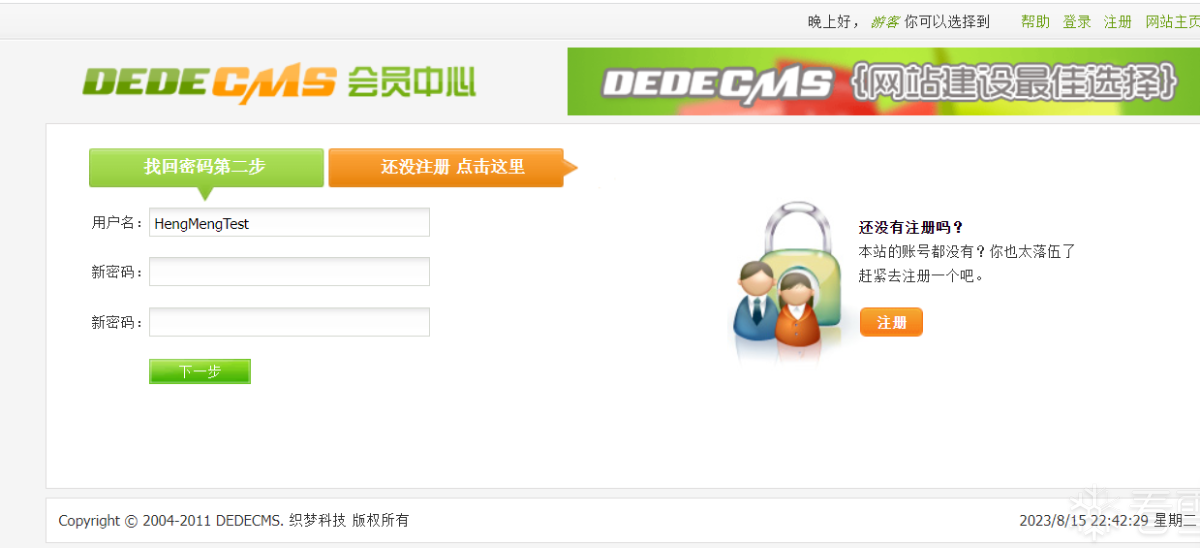
Task: Click the orange arrow tip of 还没注册 tab
Action: point(571,167)
